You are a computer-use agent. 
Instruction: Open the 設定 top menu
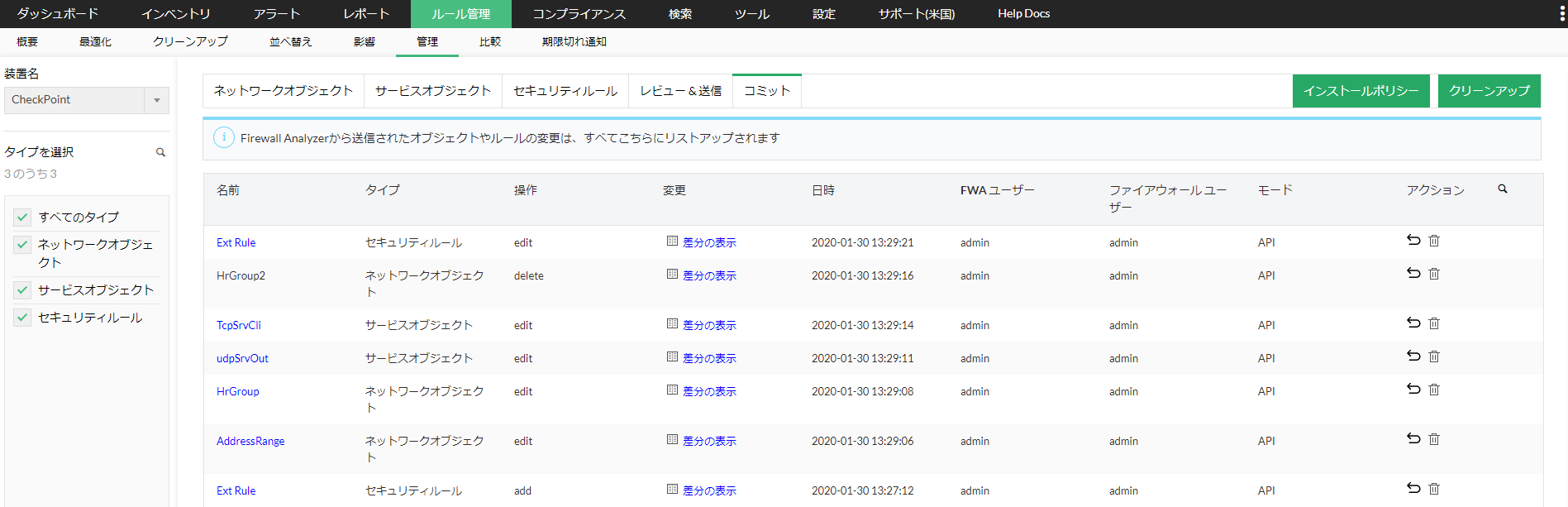click(x=823, y=14)
